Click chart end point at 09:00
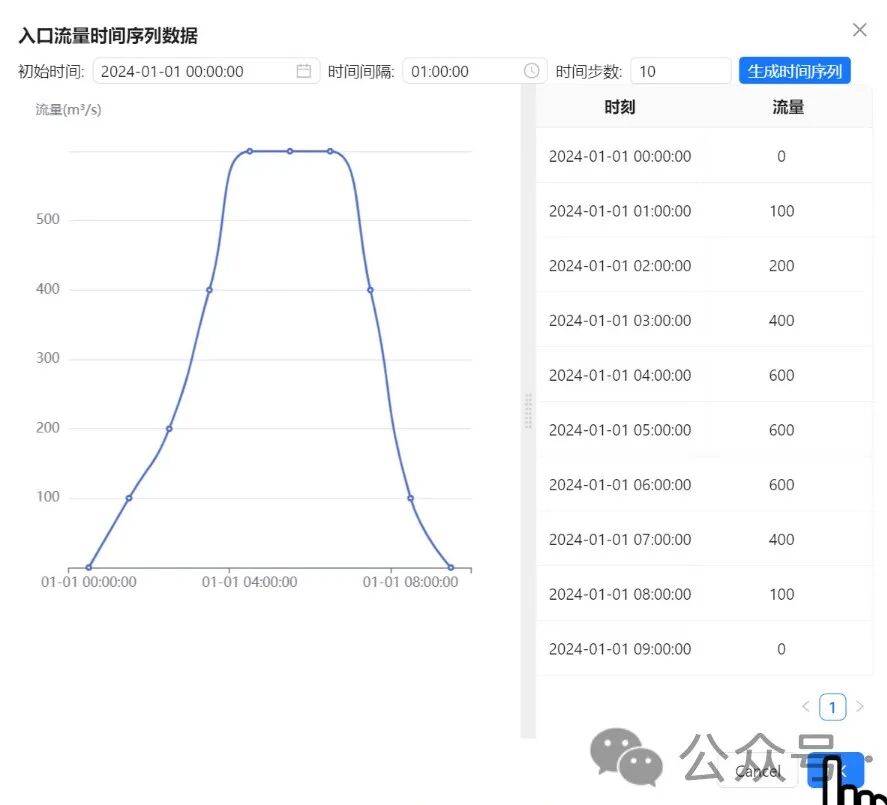887x805 pixels. (x=451, y=567)
